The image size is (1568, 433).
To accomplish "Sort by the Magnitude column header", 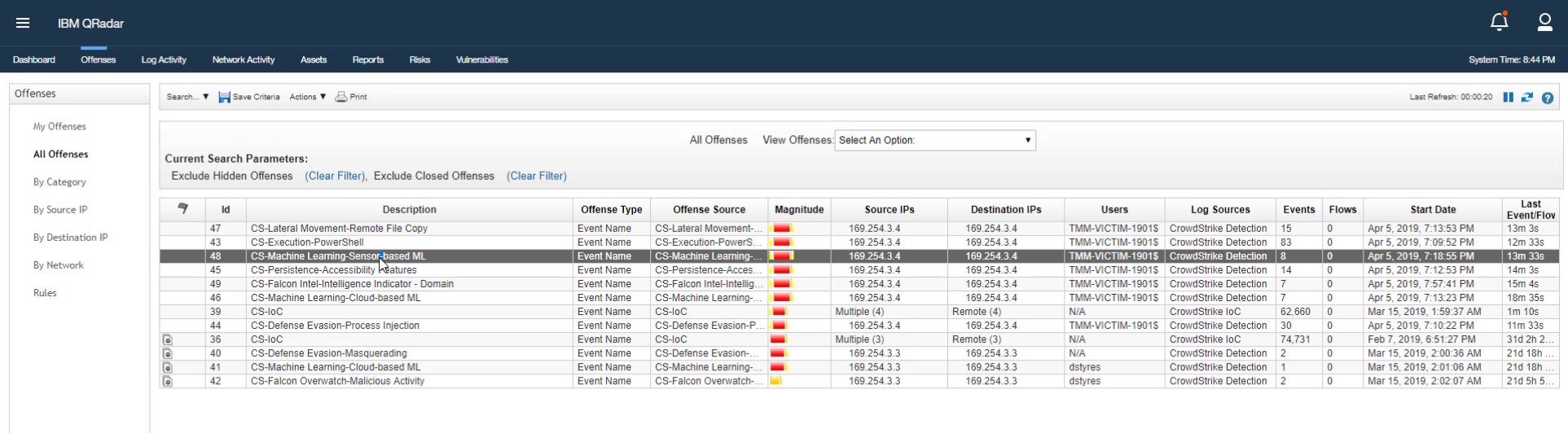I will click(x=799, y=209).
